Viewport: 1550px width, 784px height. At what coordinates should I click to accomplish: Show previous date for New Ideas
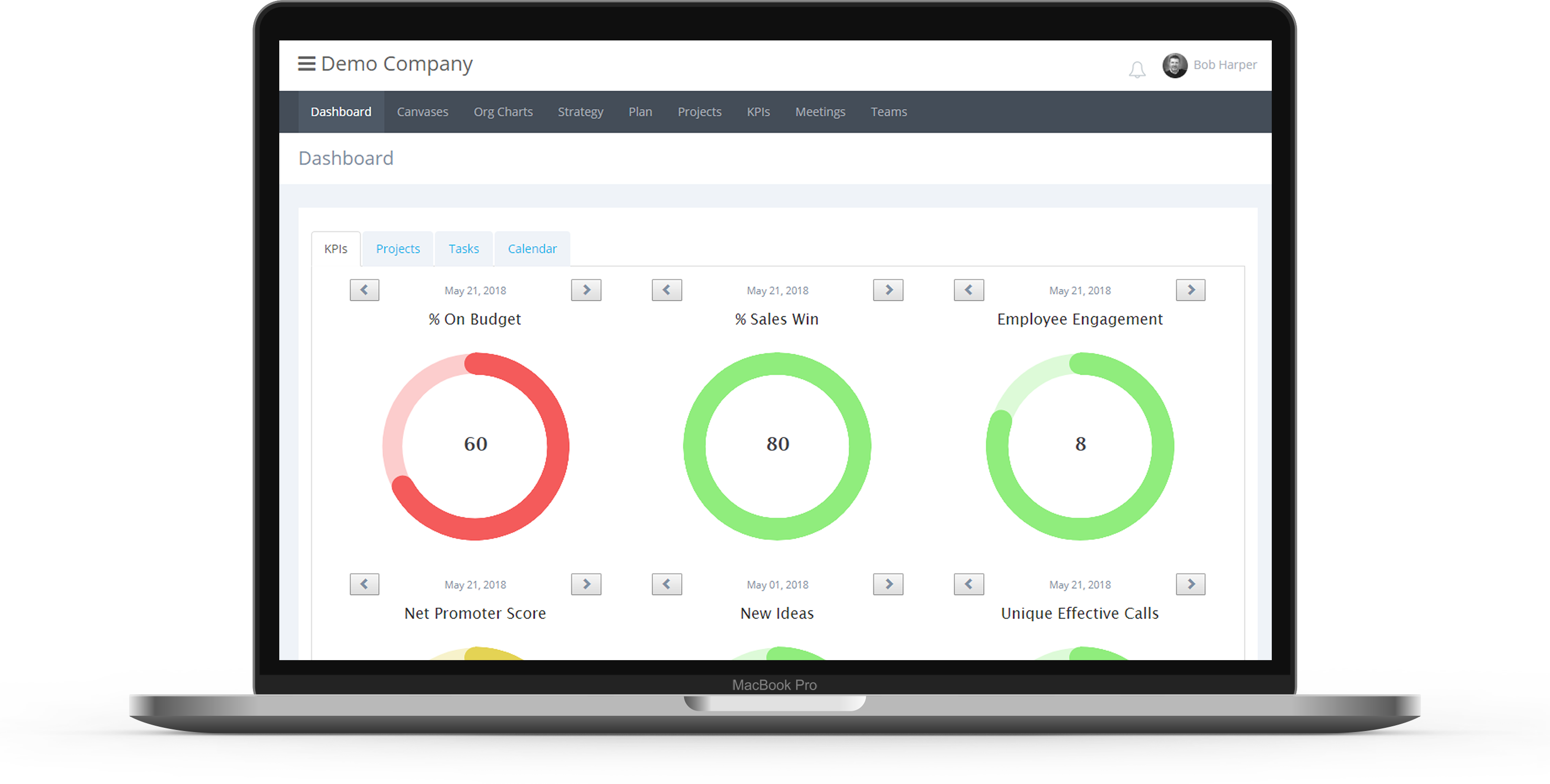tap(667, 584)
